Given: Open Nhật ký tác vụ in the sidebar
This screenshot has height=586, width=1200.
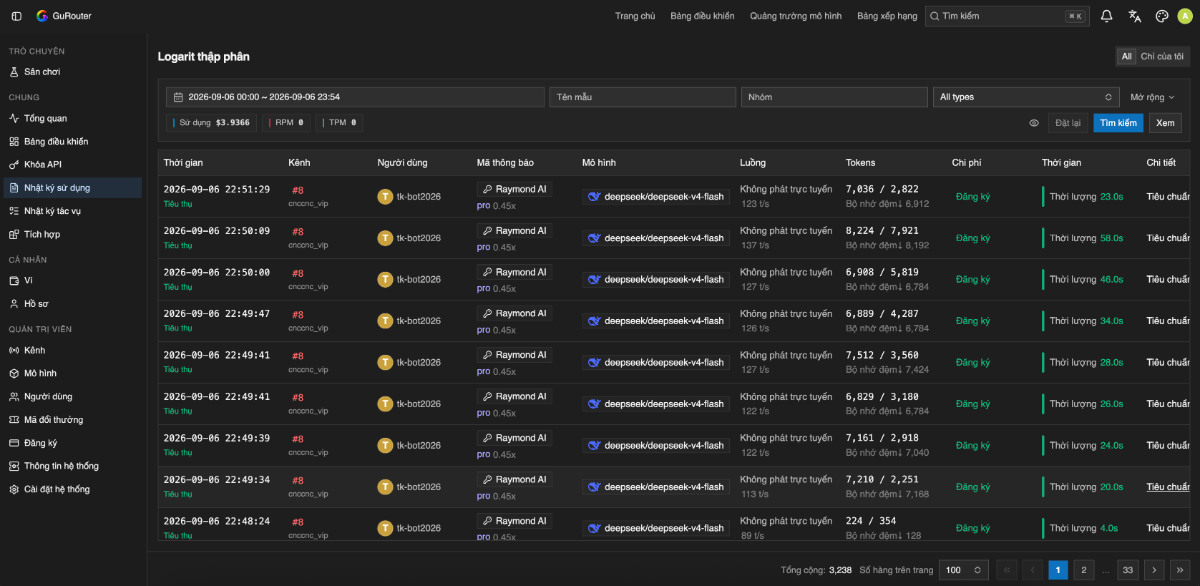Looking at the screenshot, I should click(x=71, y=211).
